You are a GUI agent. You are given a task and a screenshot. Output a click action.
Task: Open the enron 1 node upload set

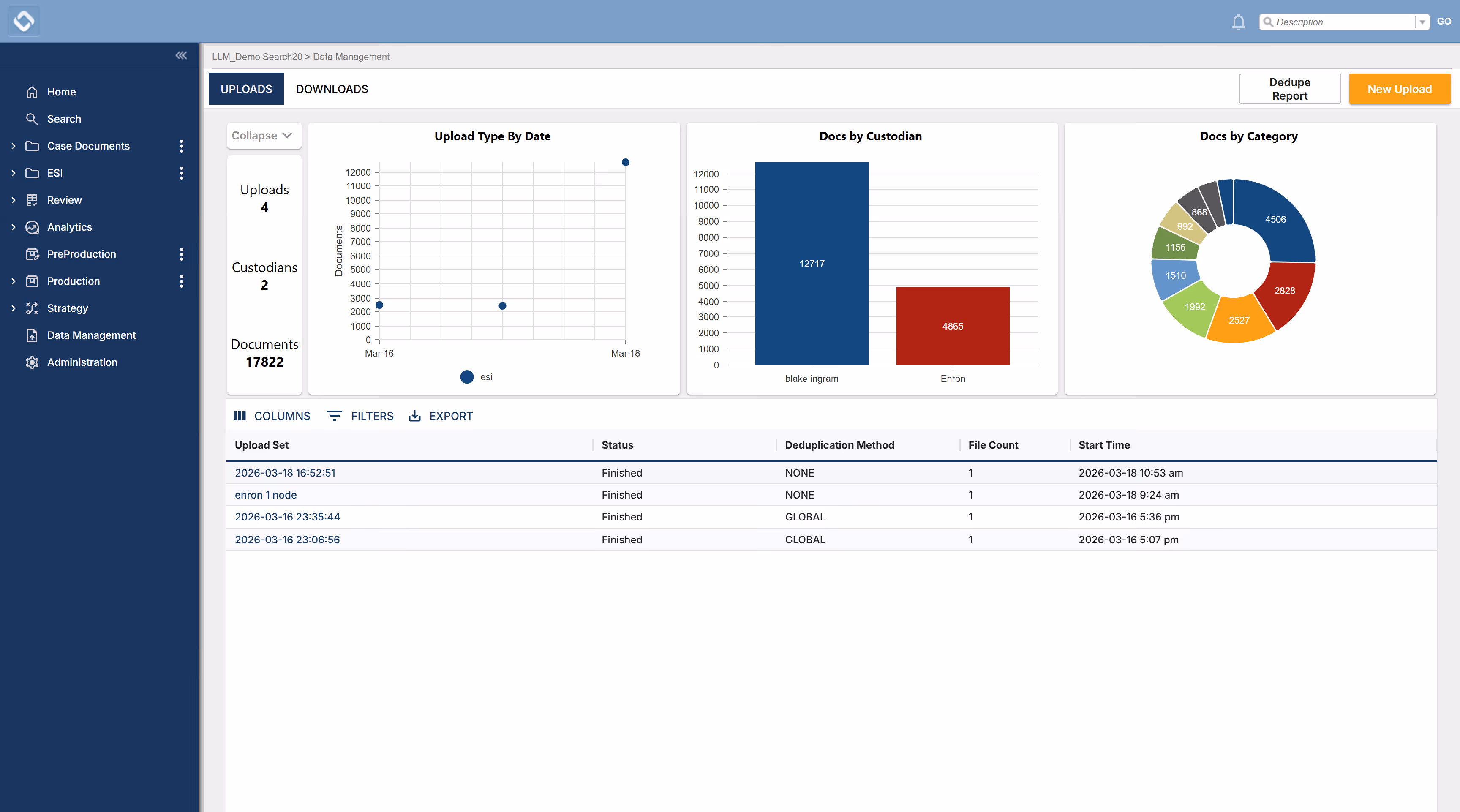click(x=266, y=495)
